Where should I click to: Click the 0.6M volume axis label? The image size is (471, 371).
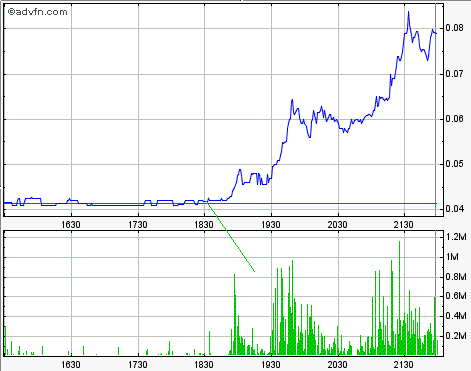click(456, 296)
